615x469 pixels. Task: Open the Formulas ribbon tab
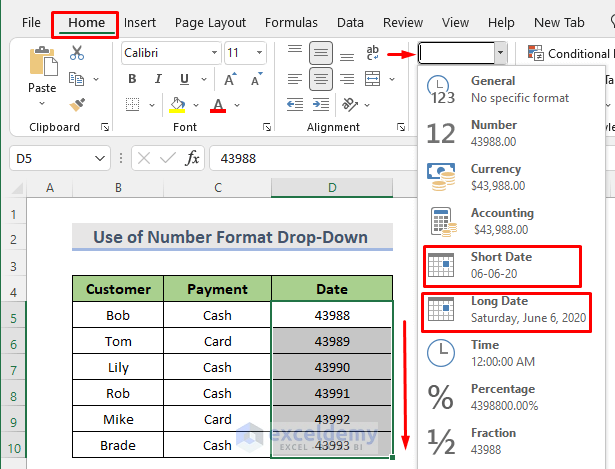[291, 23]
